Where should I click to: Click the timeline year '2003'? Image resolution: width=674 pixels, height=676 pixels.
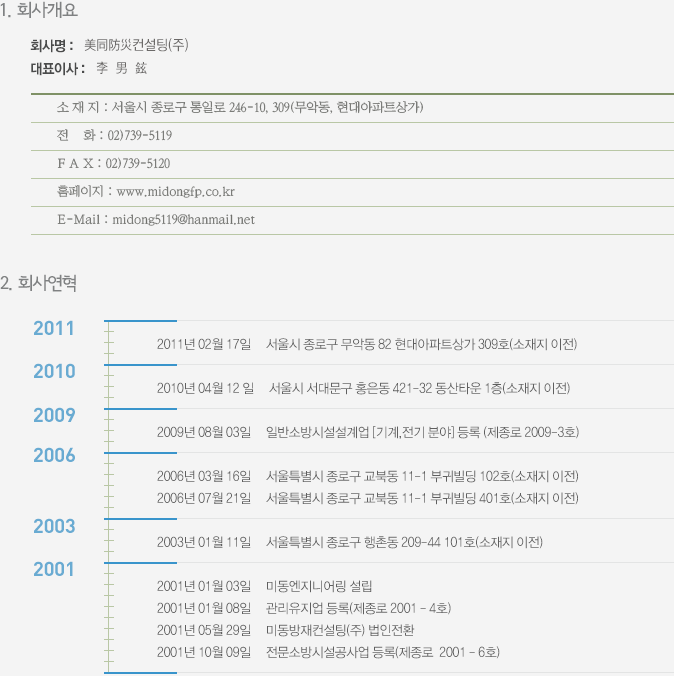pyautogui.click(x=54, y=526)
